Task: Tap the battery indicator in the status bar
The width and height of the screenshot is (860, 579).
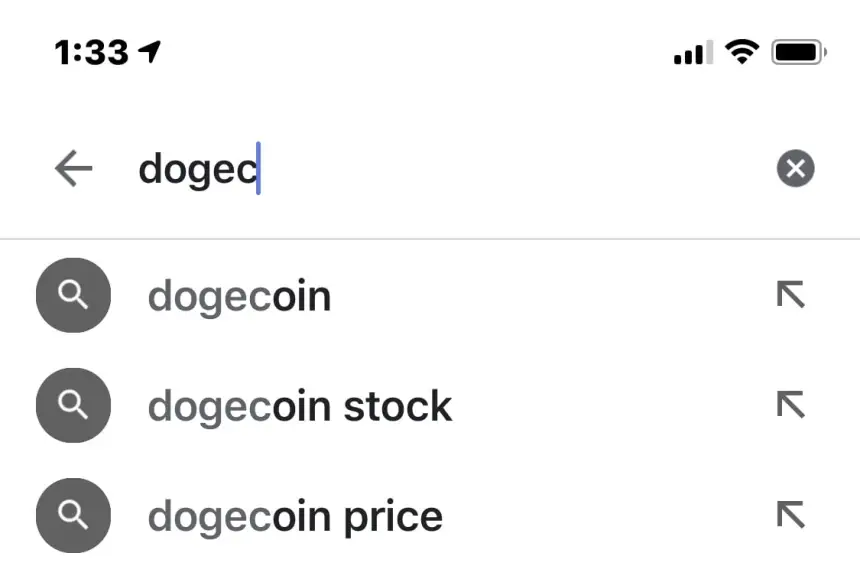Action: coord(794,51)
